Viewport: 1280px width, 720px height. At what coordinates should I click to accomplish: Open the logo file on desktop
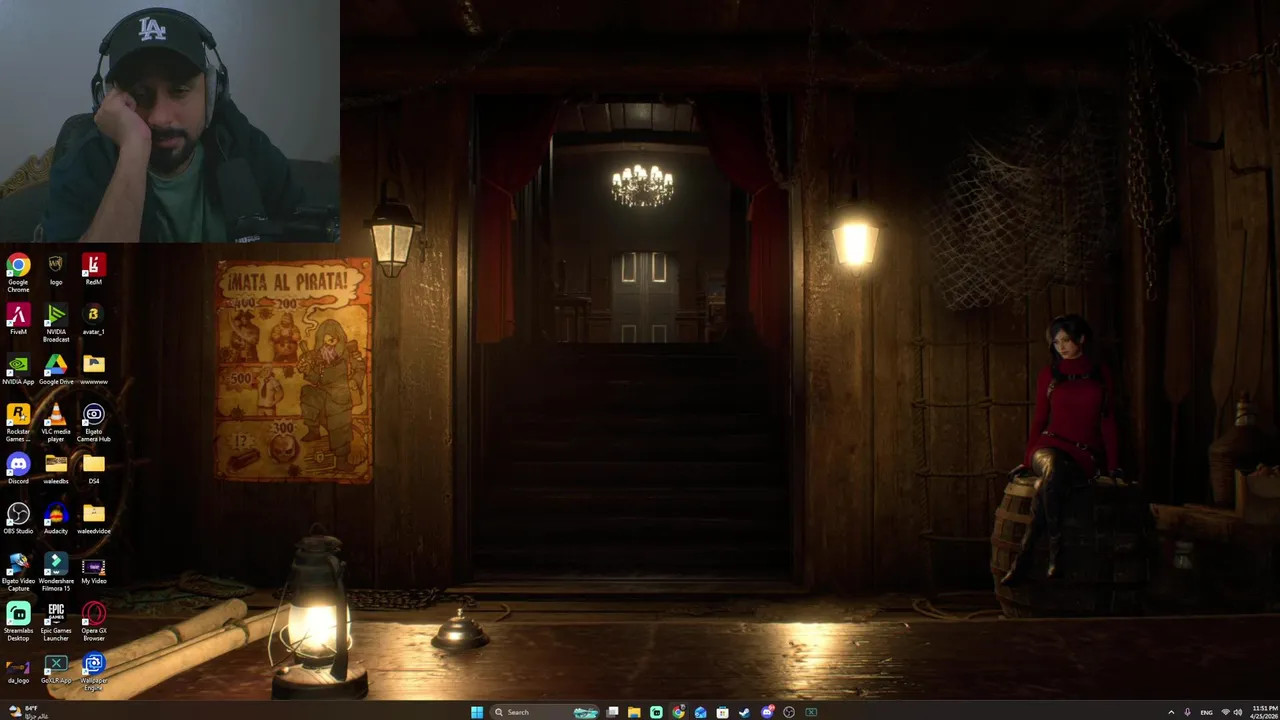56,270
